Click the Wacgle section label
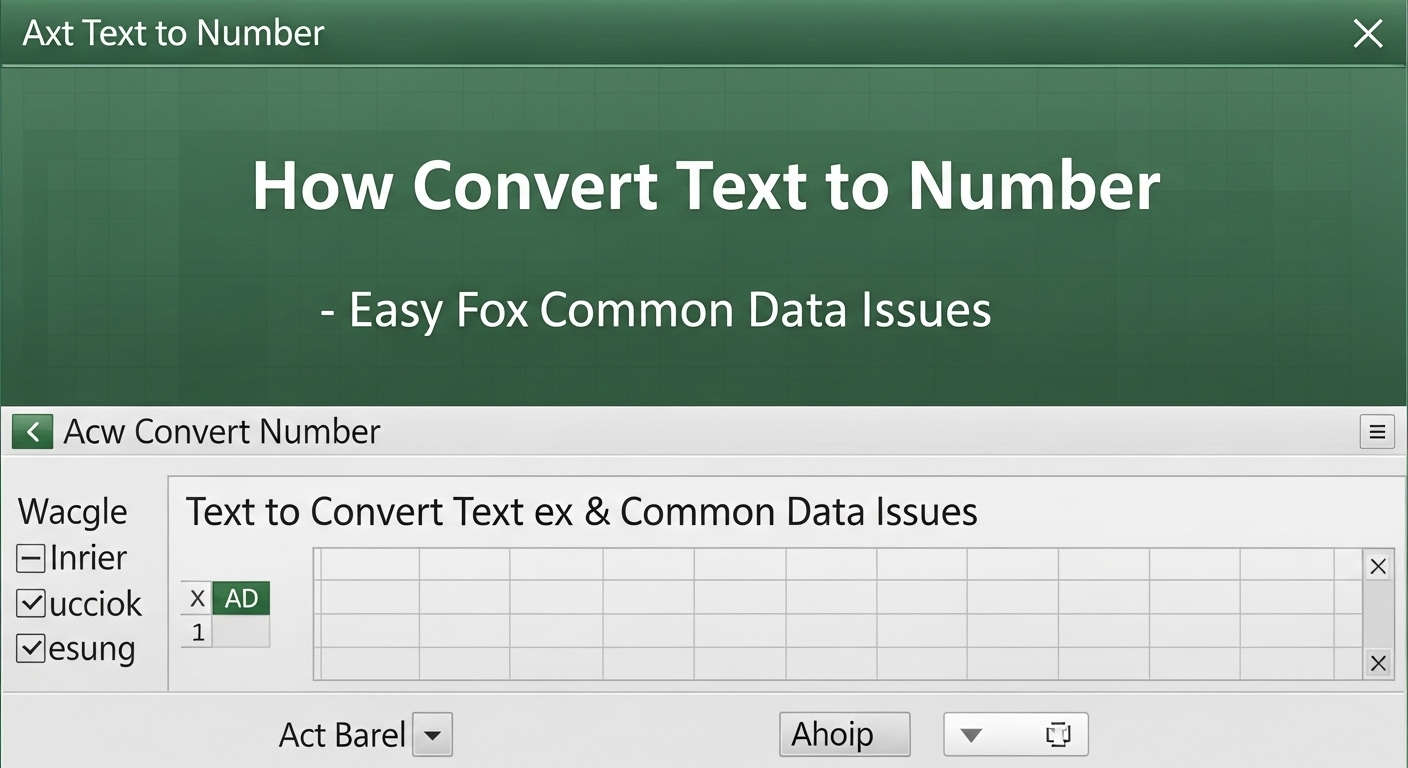Viewport: 1408px width, 768px height. click(71, 511)
